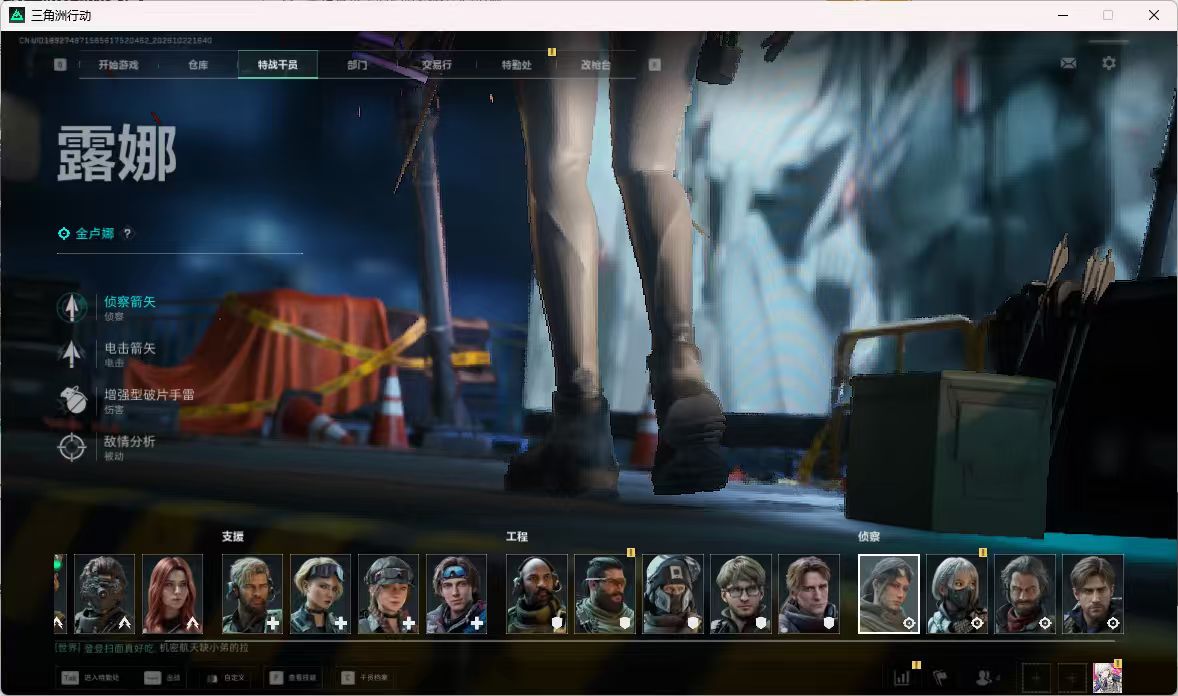Open the mail inbox envelope icon
Screen dimensions: 1178x696
(x=1068, y=63)
